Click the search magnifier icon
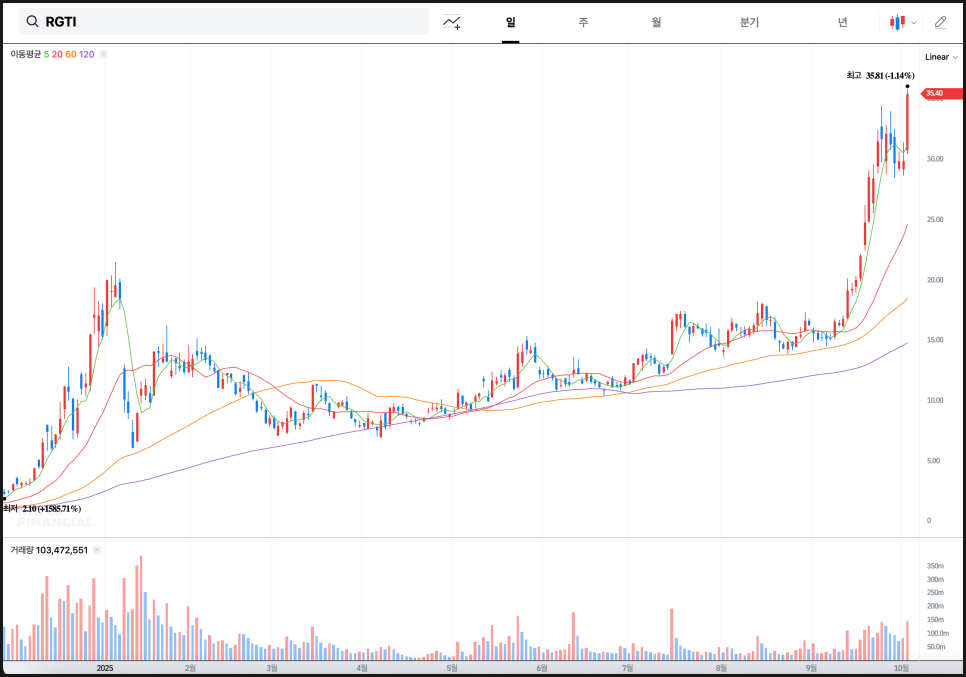This screenshot has height=677, width=966. pos(33,22)
